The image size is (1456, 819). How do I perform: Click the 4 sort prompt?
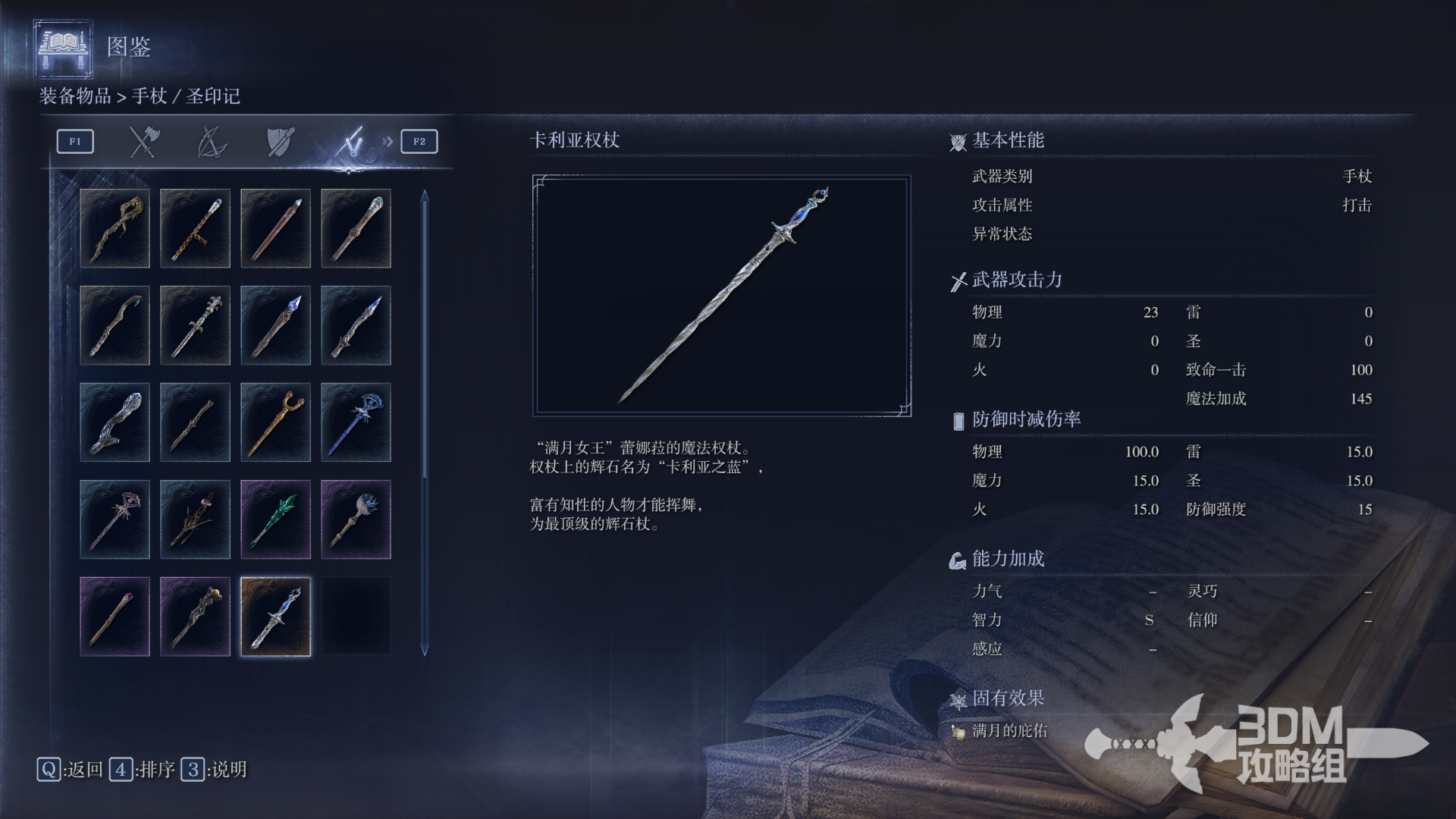coord(143,770)
